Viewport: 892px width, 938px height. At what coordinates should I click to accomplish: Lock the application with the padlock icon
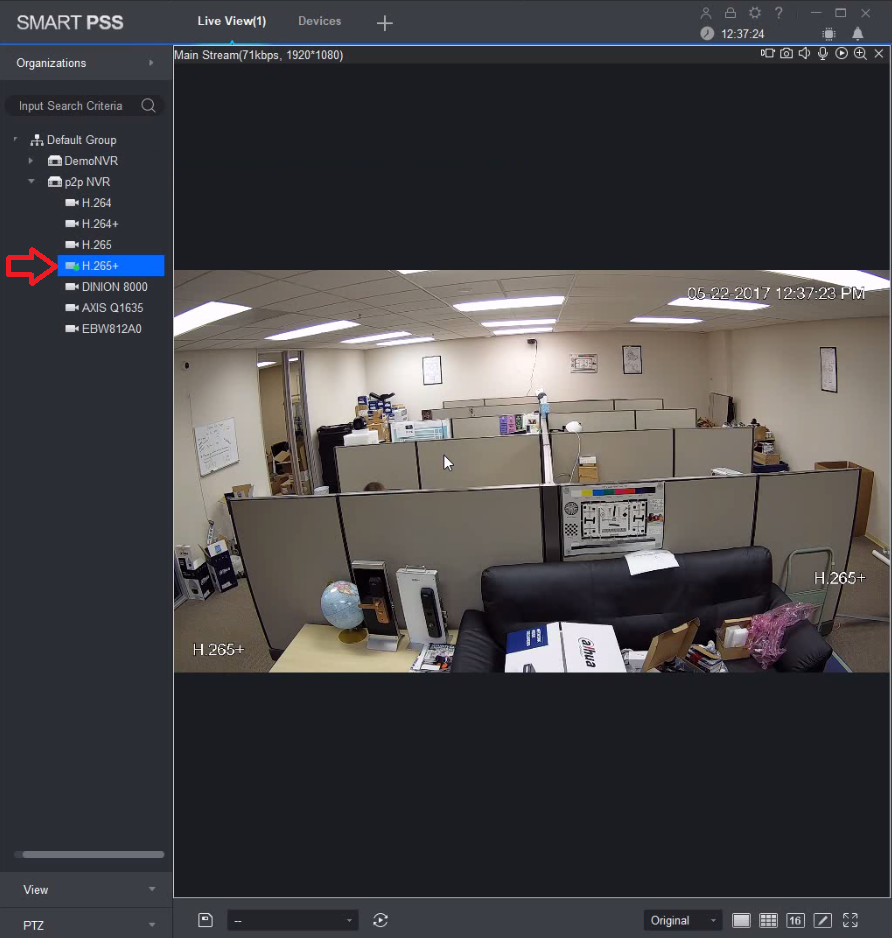click(x=730, y=13)
